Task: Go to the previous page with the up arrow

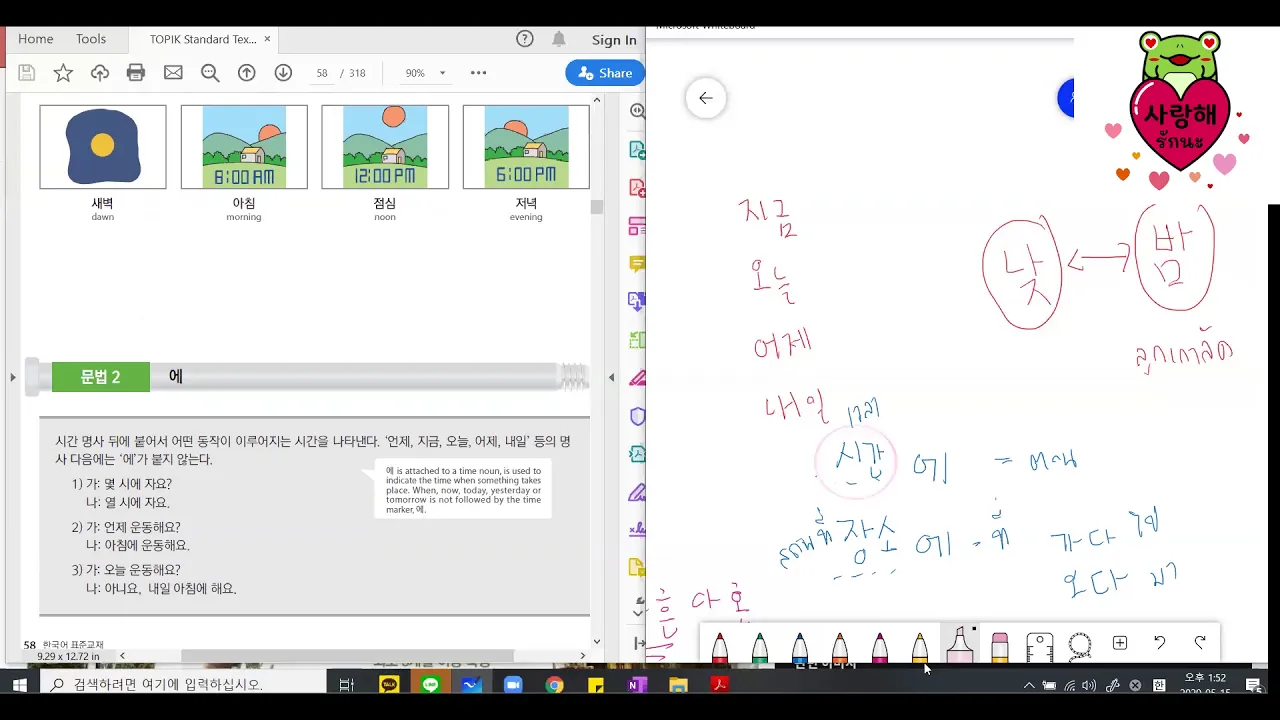Action: click(x=247, y=73)
